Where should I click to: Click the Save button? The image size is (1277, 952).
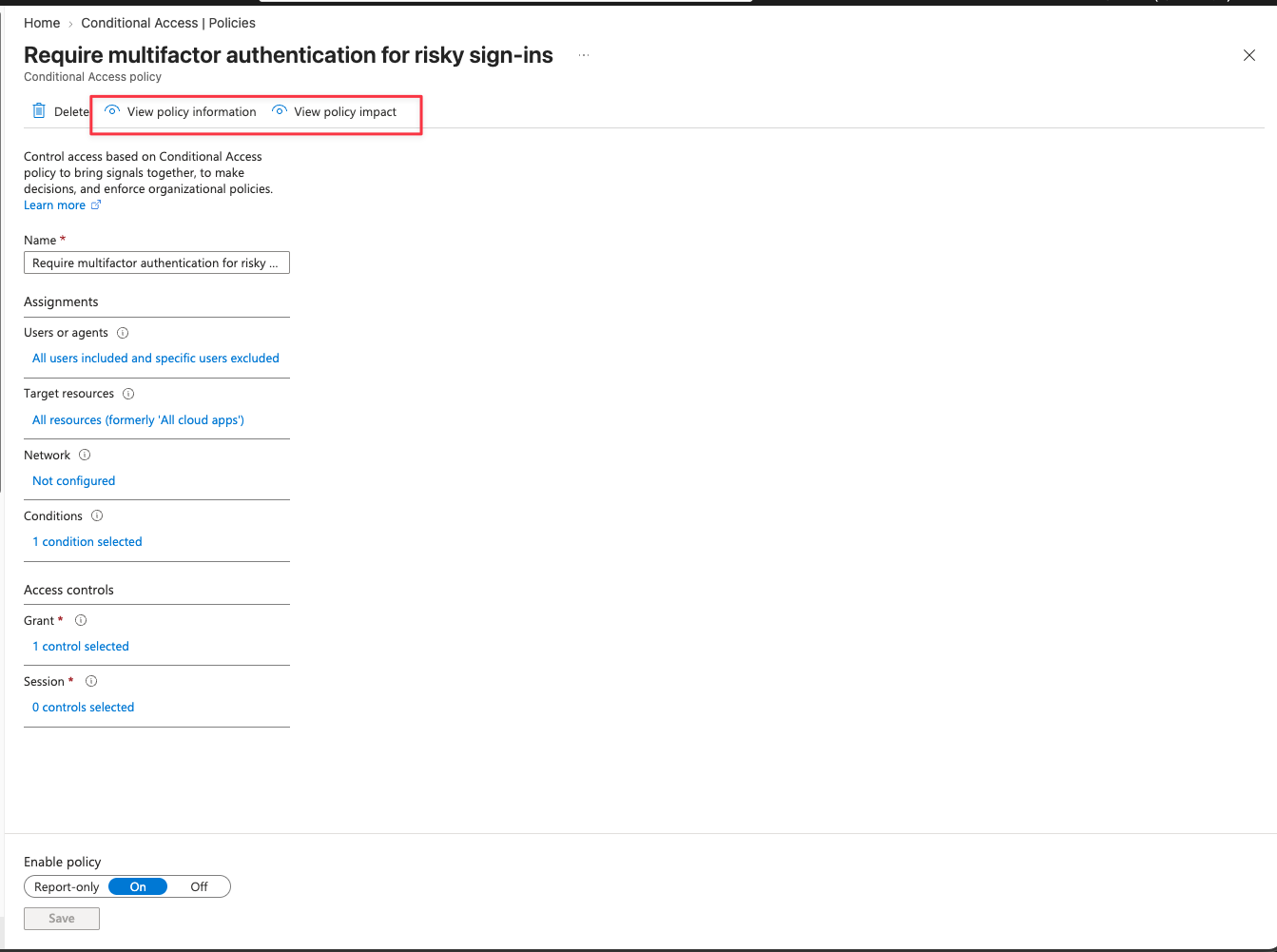click(62, 918)
